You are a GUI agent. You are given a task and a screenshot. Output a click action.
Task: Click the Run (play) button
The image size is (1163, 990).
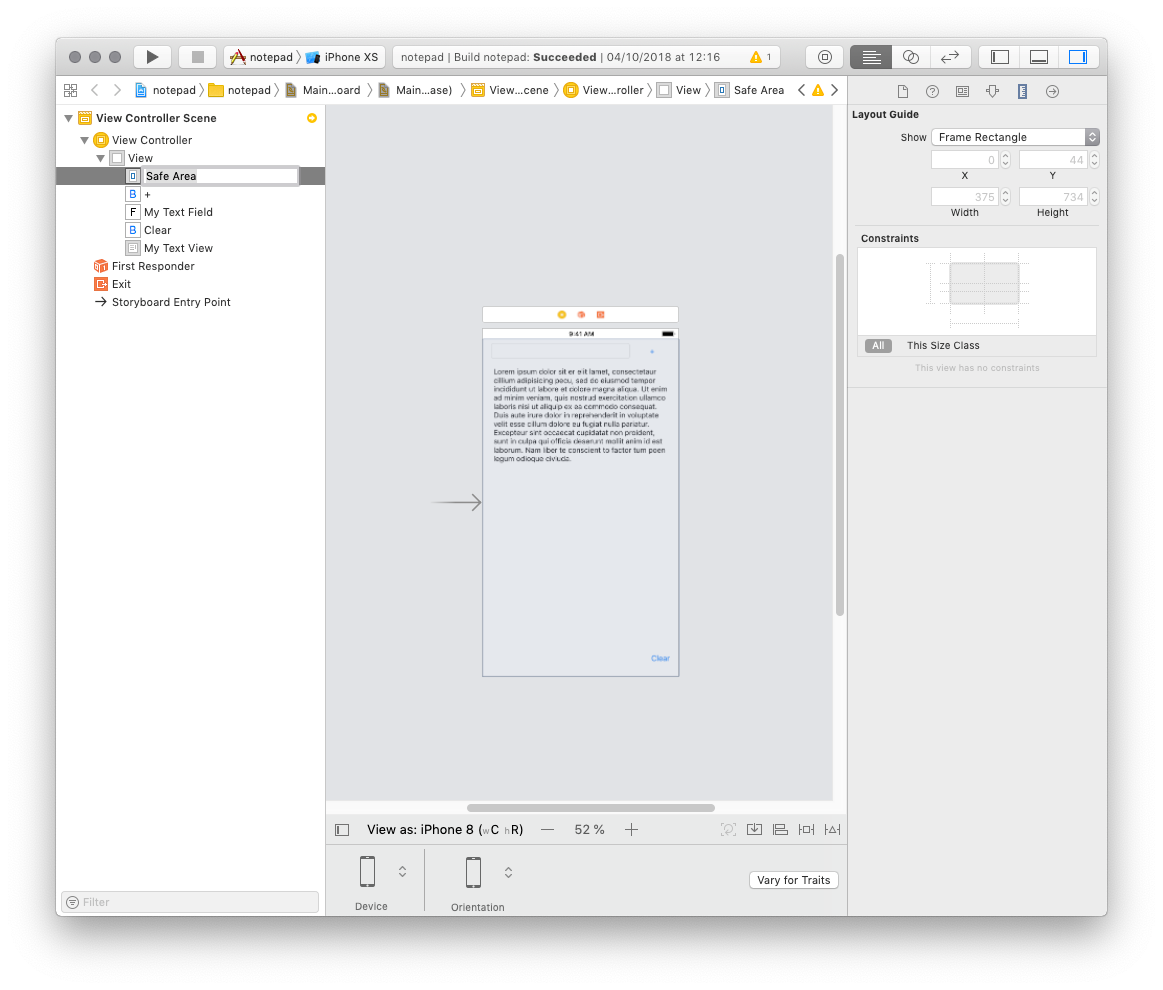[152, 57]
